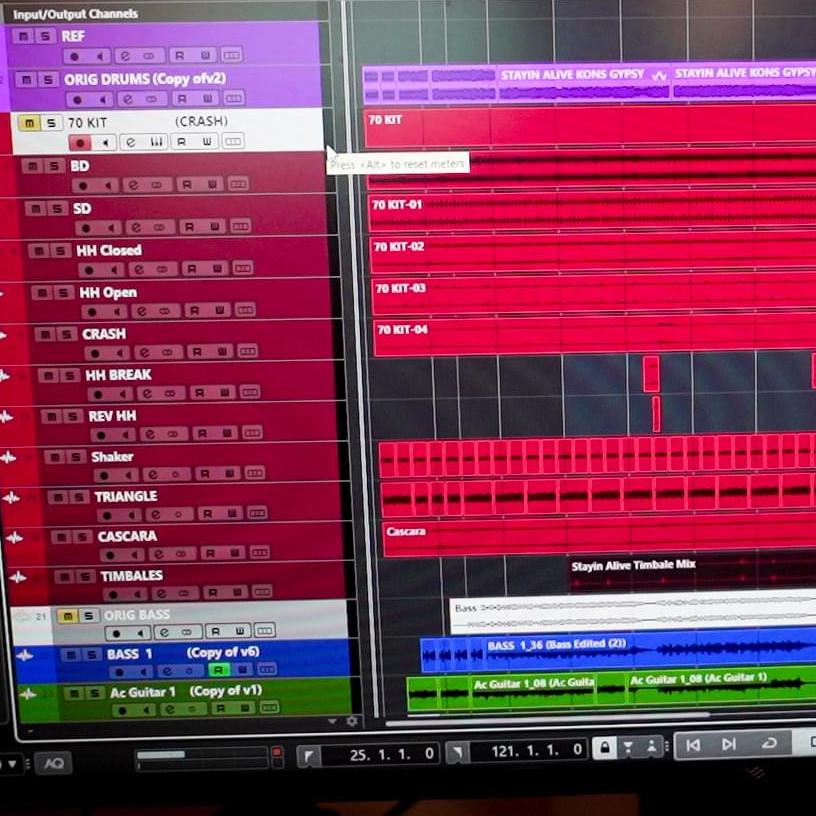Image resolution: width=816 pixels, height=816 pixels.
Task: Solo the BD track
Action: coord(54,166)
